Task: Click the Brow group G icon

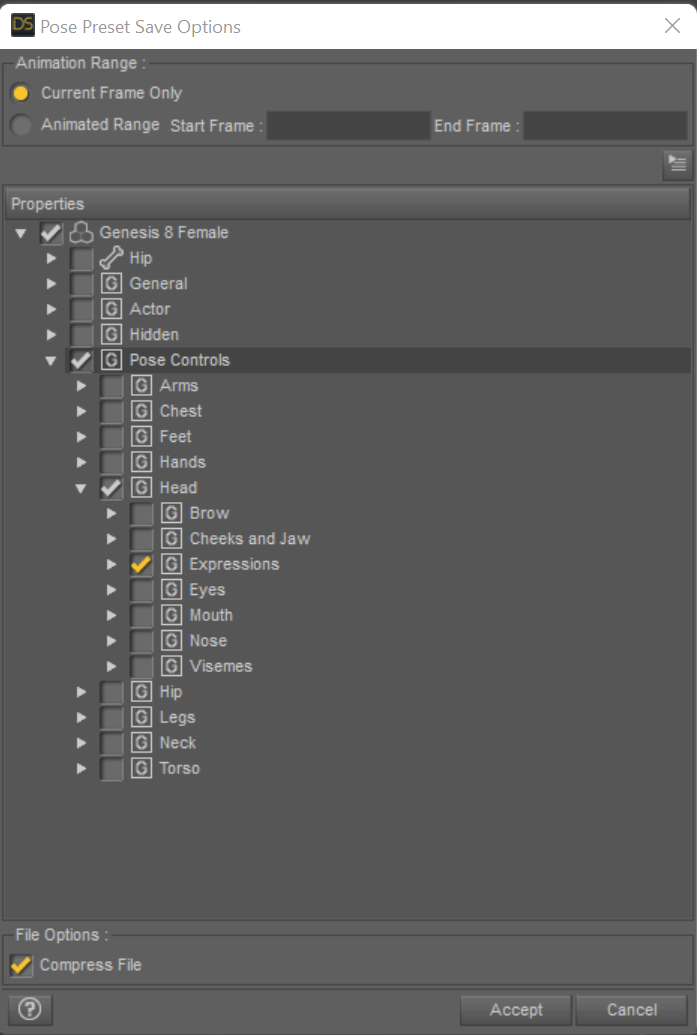Action: 172,513
